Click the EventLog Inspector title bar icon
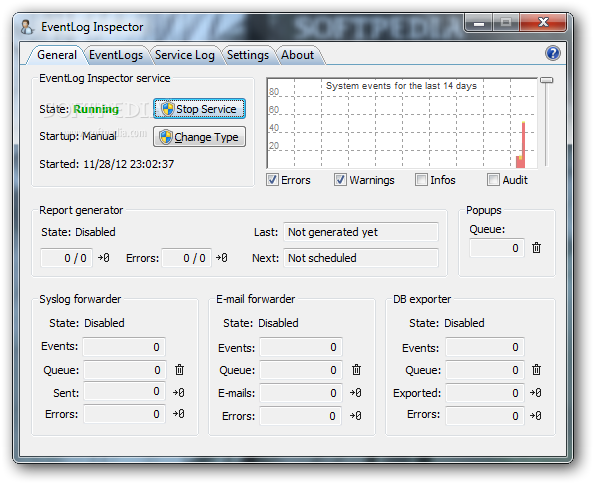594x484 pixels. pyautogui.click(x=27, y=27)
